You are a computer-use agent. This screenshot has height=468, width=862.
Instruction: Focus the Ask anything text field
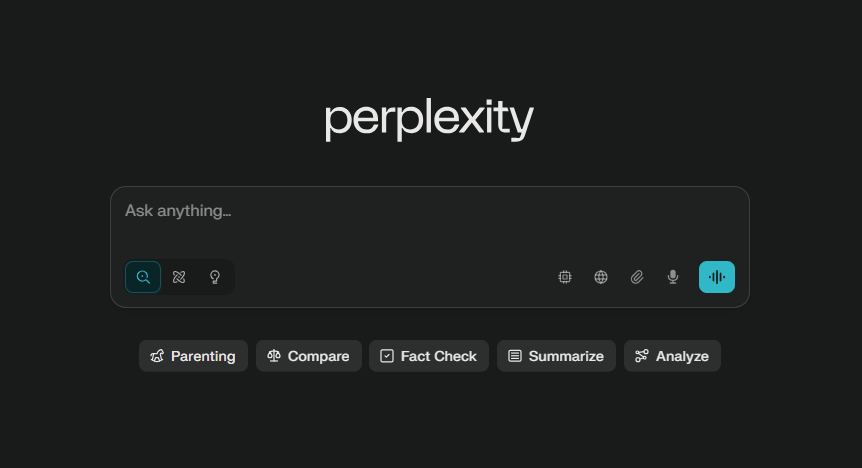pyautogui.click(x=429, y=220)
